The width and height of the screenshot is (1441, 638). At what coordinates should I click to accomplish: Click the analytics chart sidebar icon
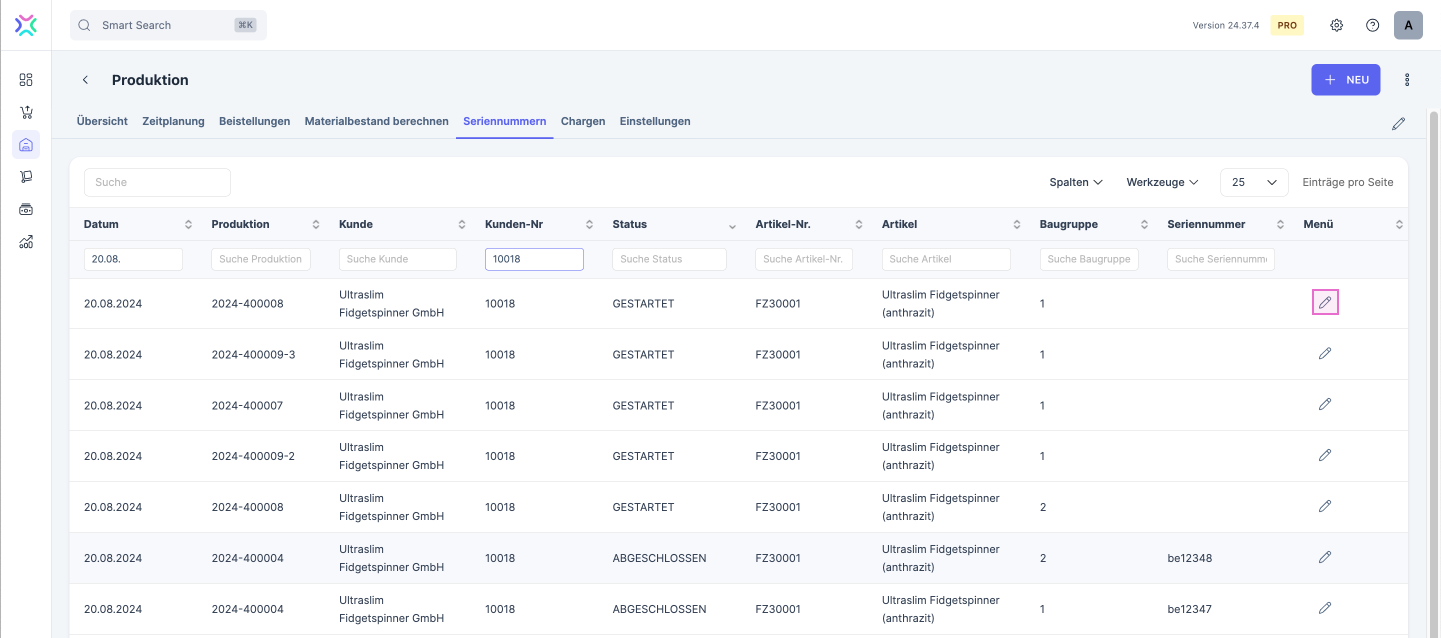tap(26, 241)
